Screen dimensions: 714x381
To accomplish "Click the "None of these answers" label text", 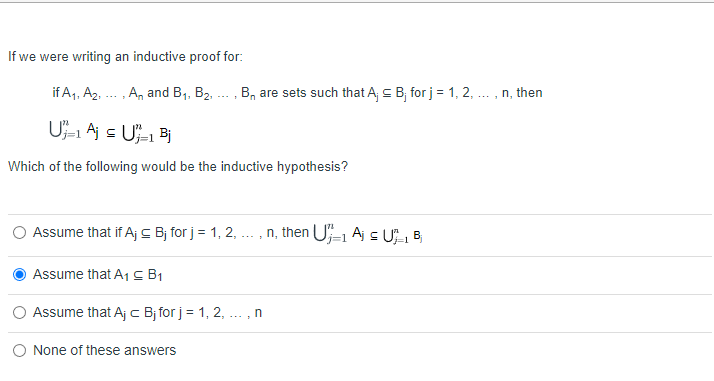I will coord(104,350).
